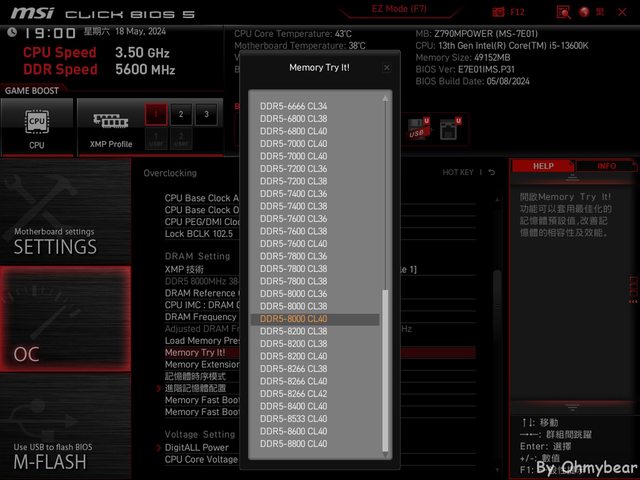Click the undo arrow beside HOT KEY
The height and width of the screenshot is (480, 640).
point(492,173)
